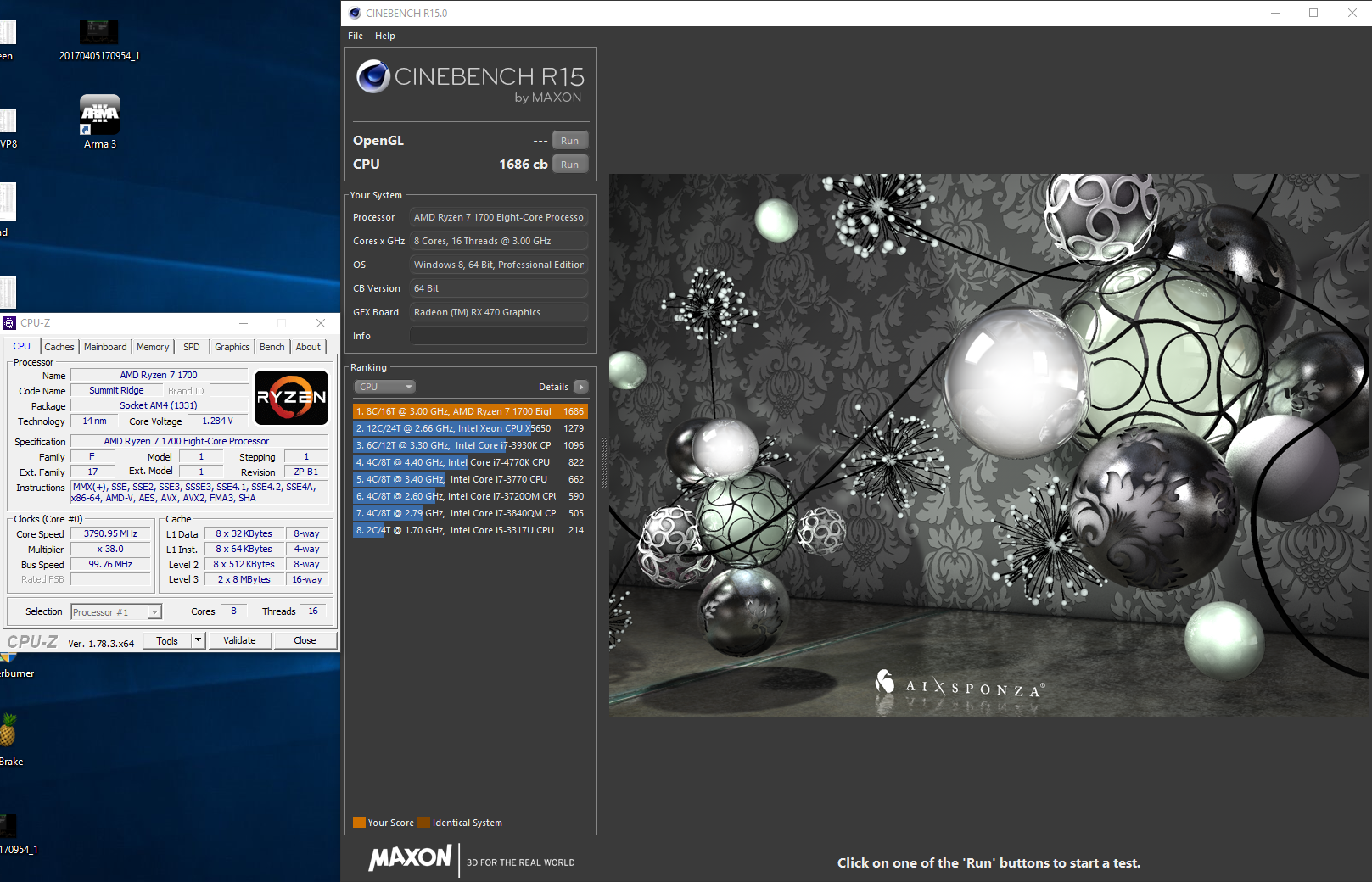Expand the Tools dropdown arrow in CPU-Z
Viewport: 1372px width, 882px height.
[199, 640]
